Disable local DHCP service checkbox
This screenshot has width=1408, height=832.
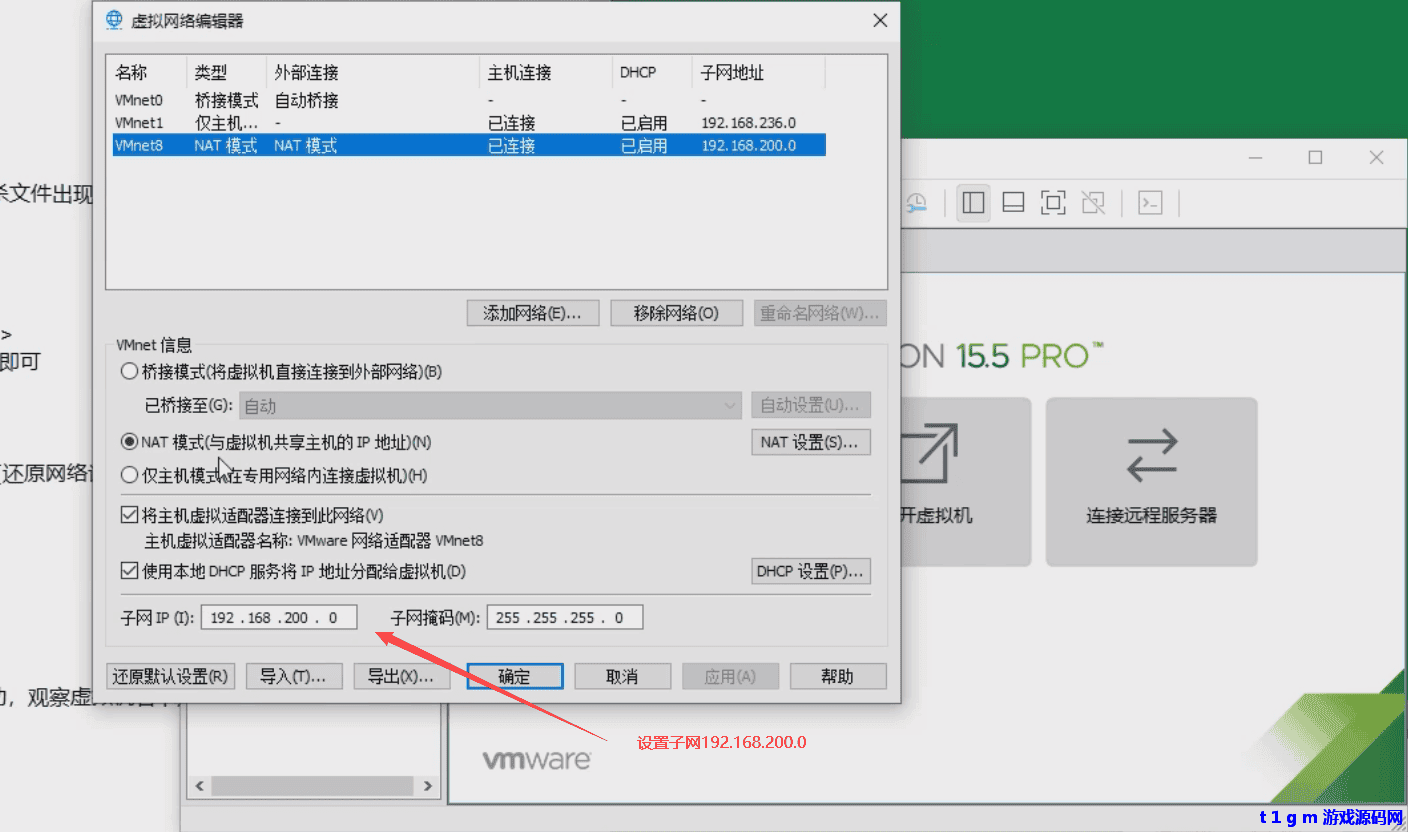click(x=129, y=572)
